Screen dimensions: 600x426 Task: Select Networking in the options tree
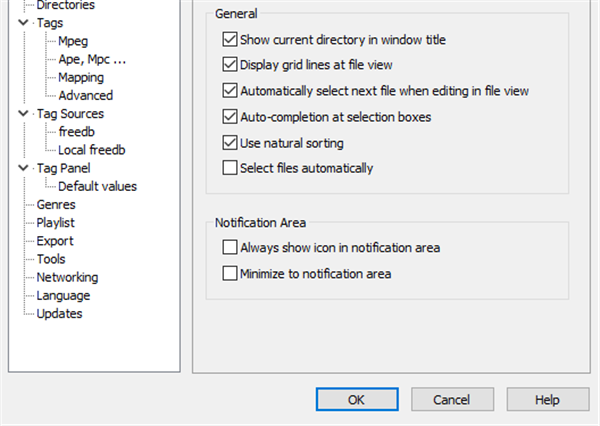click(67, 277)
